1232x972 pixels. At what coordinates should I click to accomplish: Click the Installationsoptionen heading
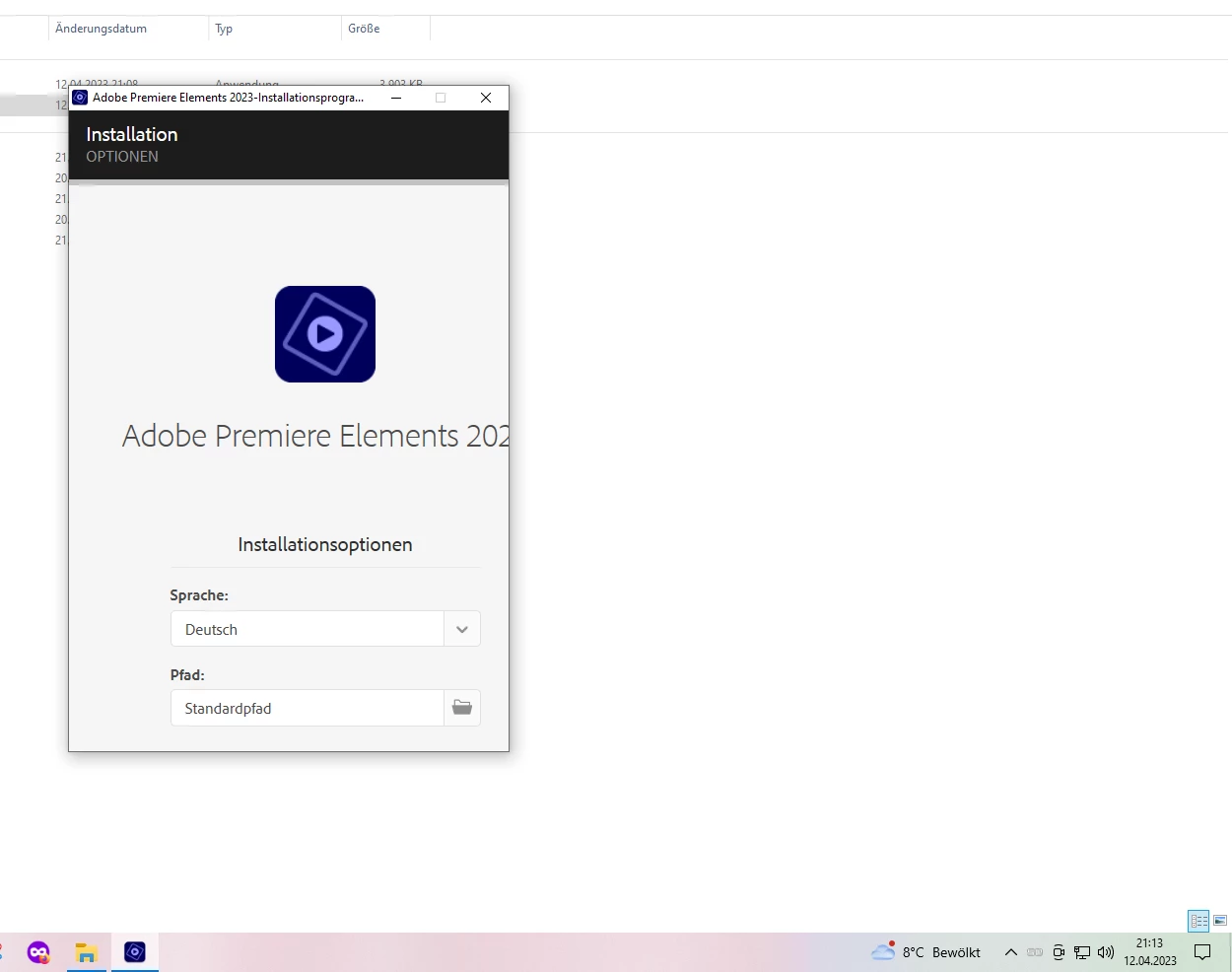(x=325, y=544)
